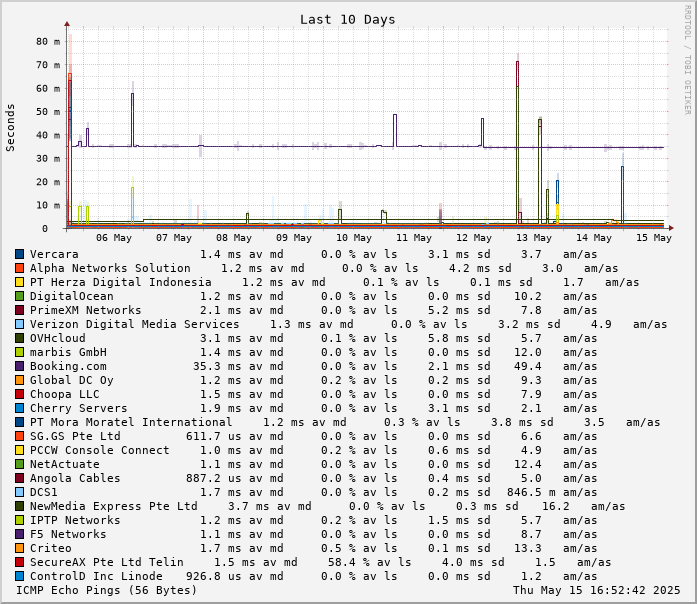Click the 13 May axis label
This screenshot has width=697, height=604.
coord(534,238)
